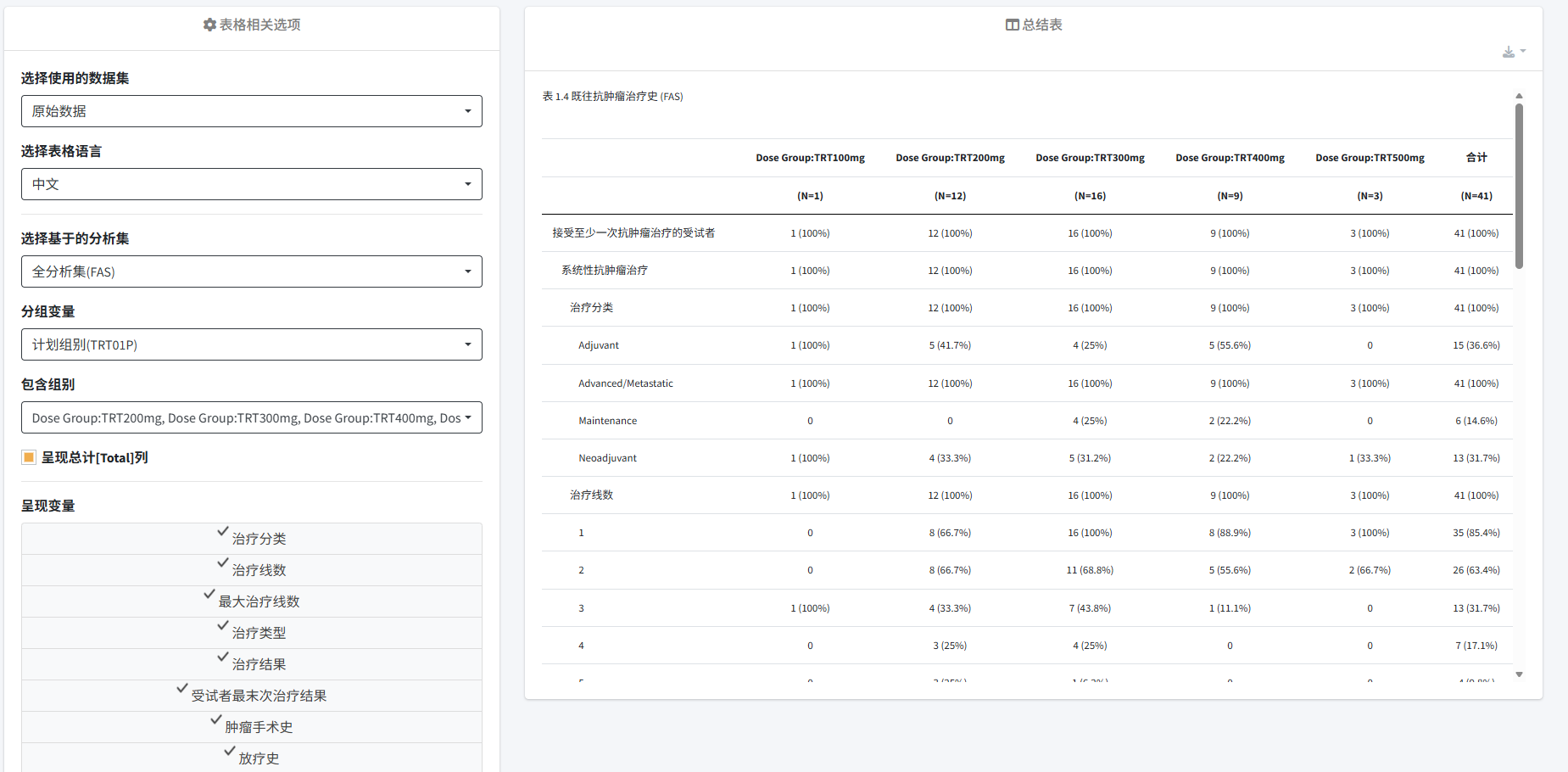Click the Advanced/Metastatic row label

625,383
